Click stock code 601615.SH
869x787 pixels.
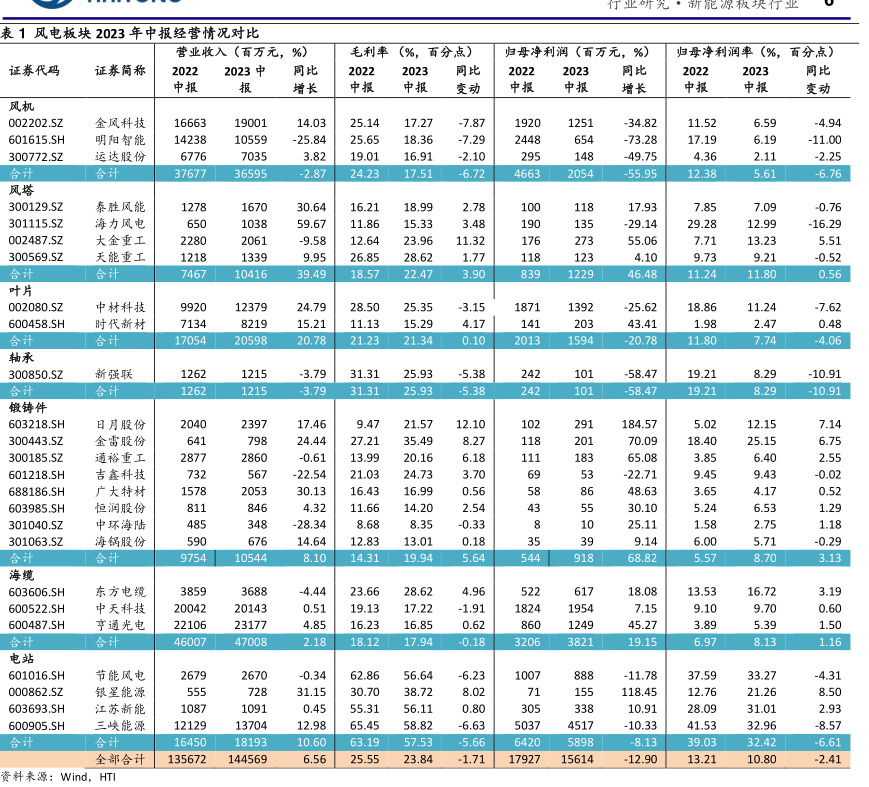click(37, 140)
